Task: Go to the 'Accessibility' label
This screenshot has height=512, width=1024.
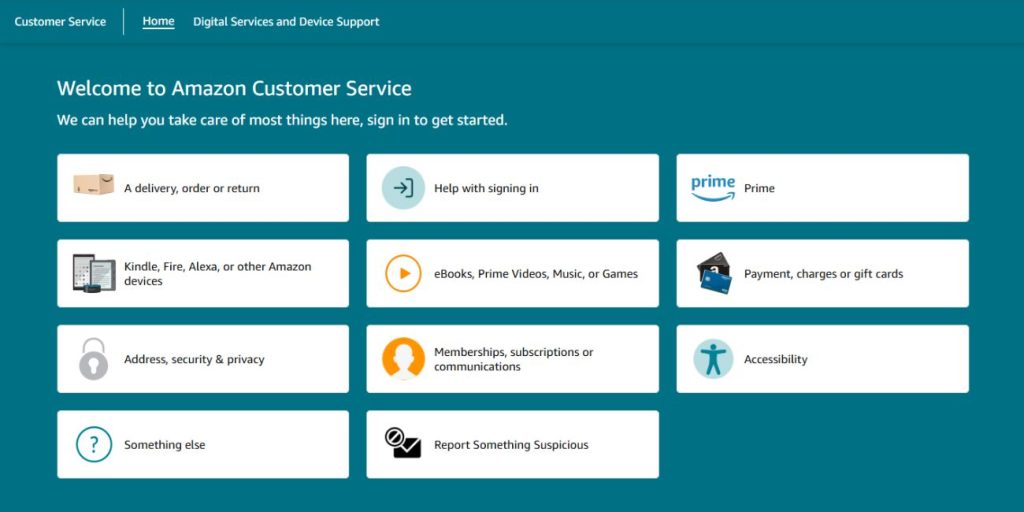Action: click(776, 359)
